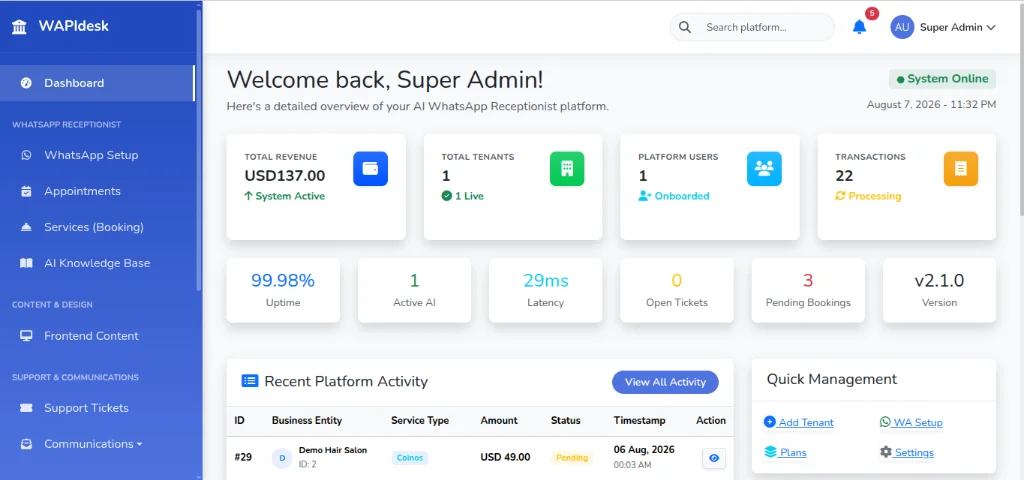Click the Total Revenue wallet icon

[370, 168]
